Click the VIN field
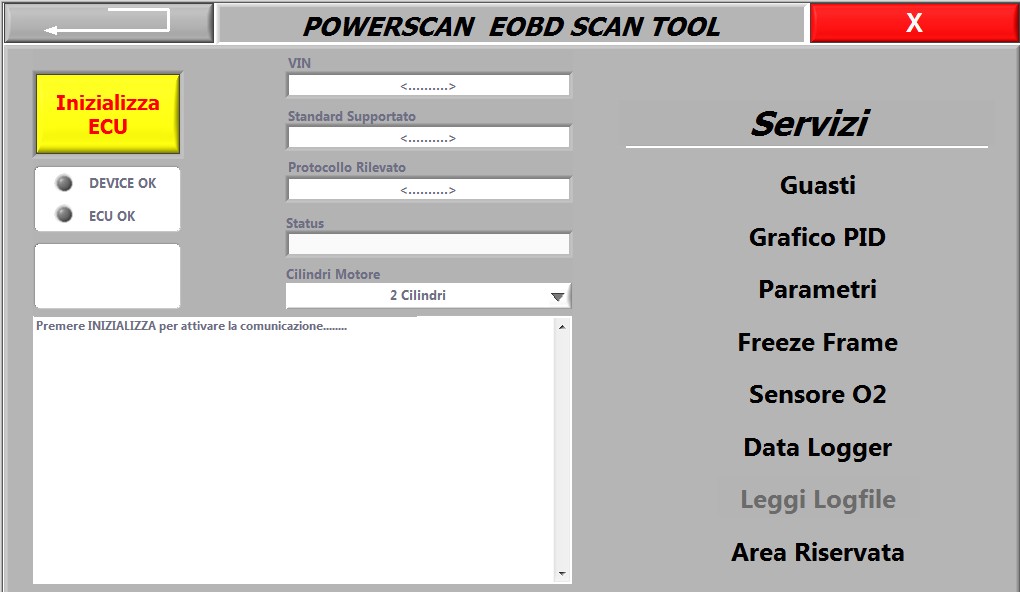The image size is (1020, 592). (x=428, y=86)
